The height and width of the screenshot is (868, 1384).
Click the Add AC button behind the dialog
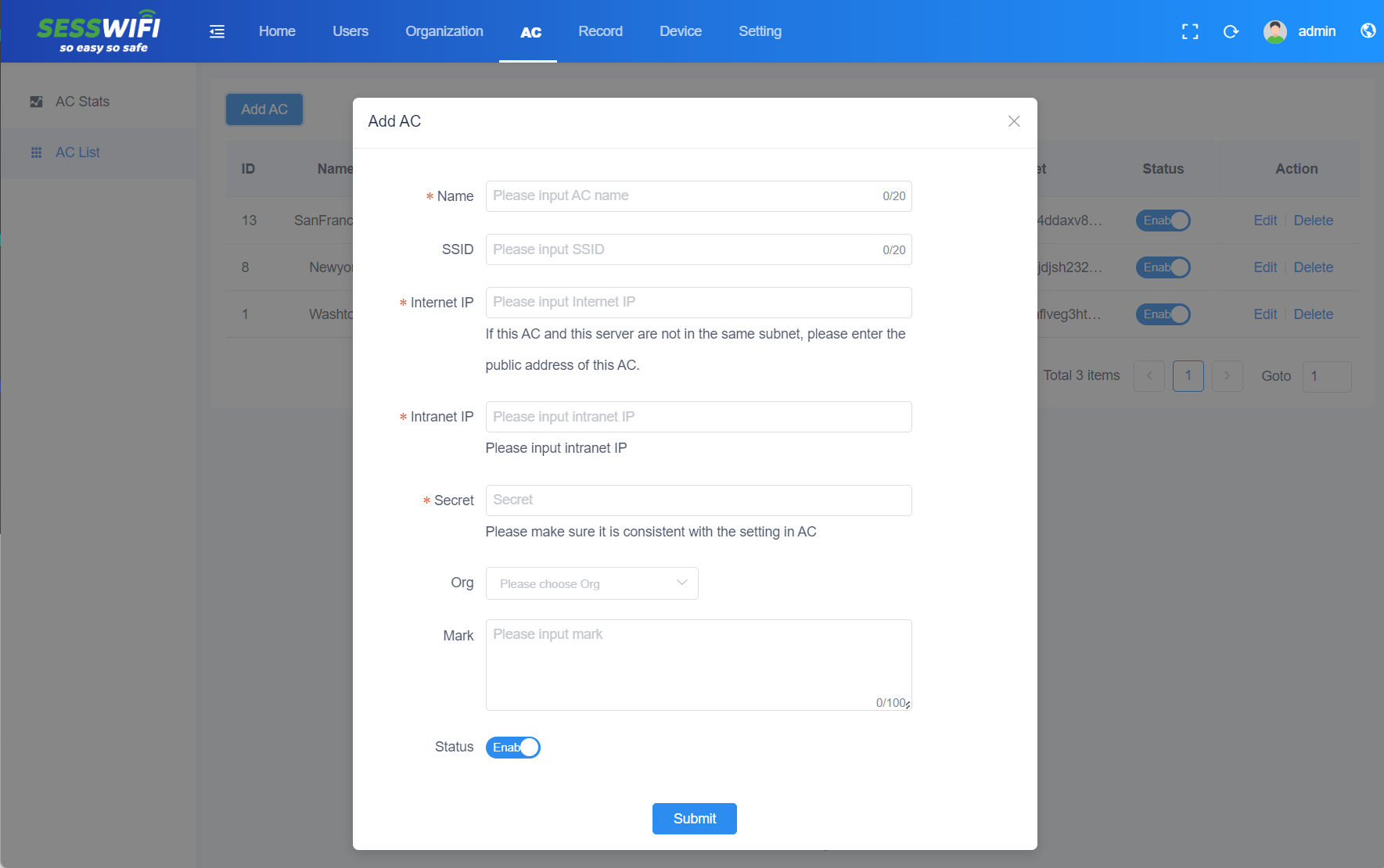(x=264, y=109)
